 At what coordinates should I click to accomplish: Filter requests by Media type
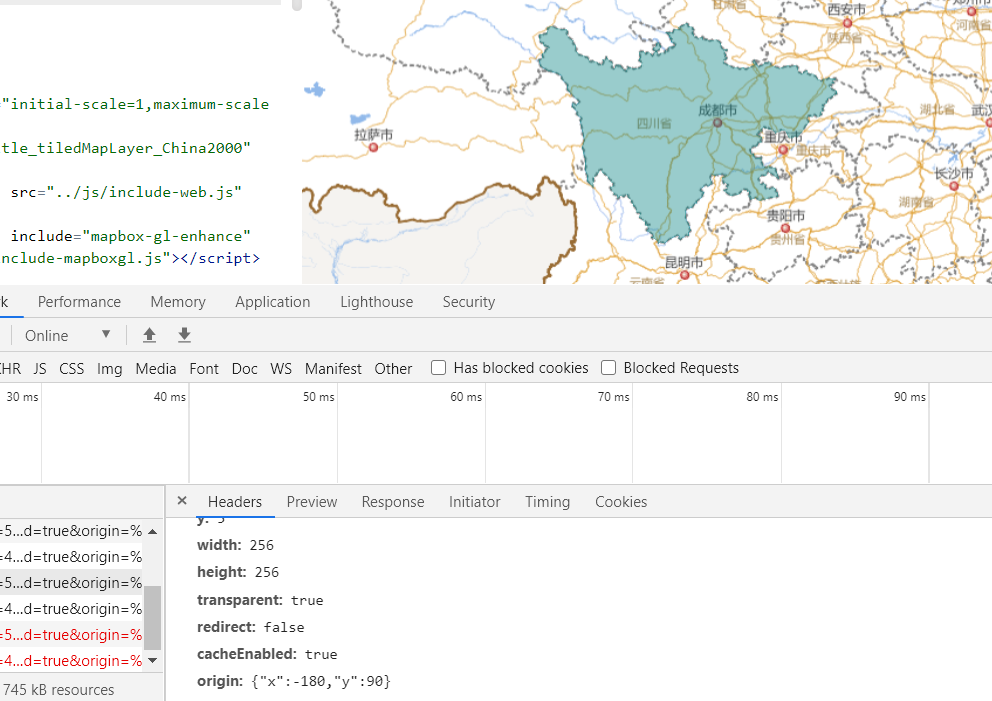pyautogui.click(x=156, y=368)
